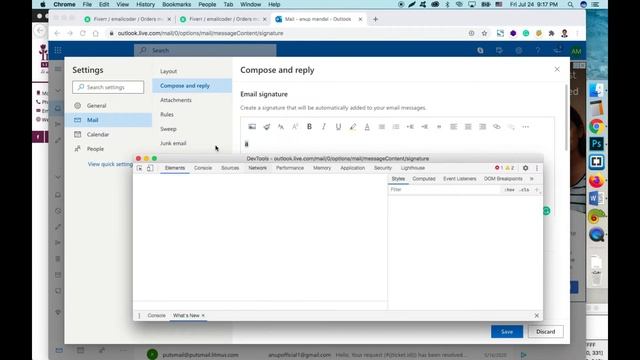Open AM account avatar menu

pyautogui.click(x=576, y=51)
